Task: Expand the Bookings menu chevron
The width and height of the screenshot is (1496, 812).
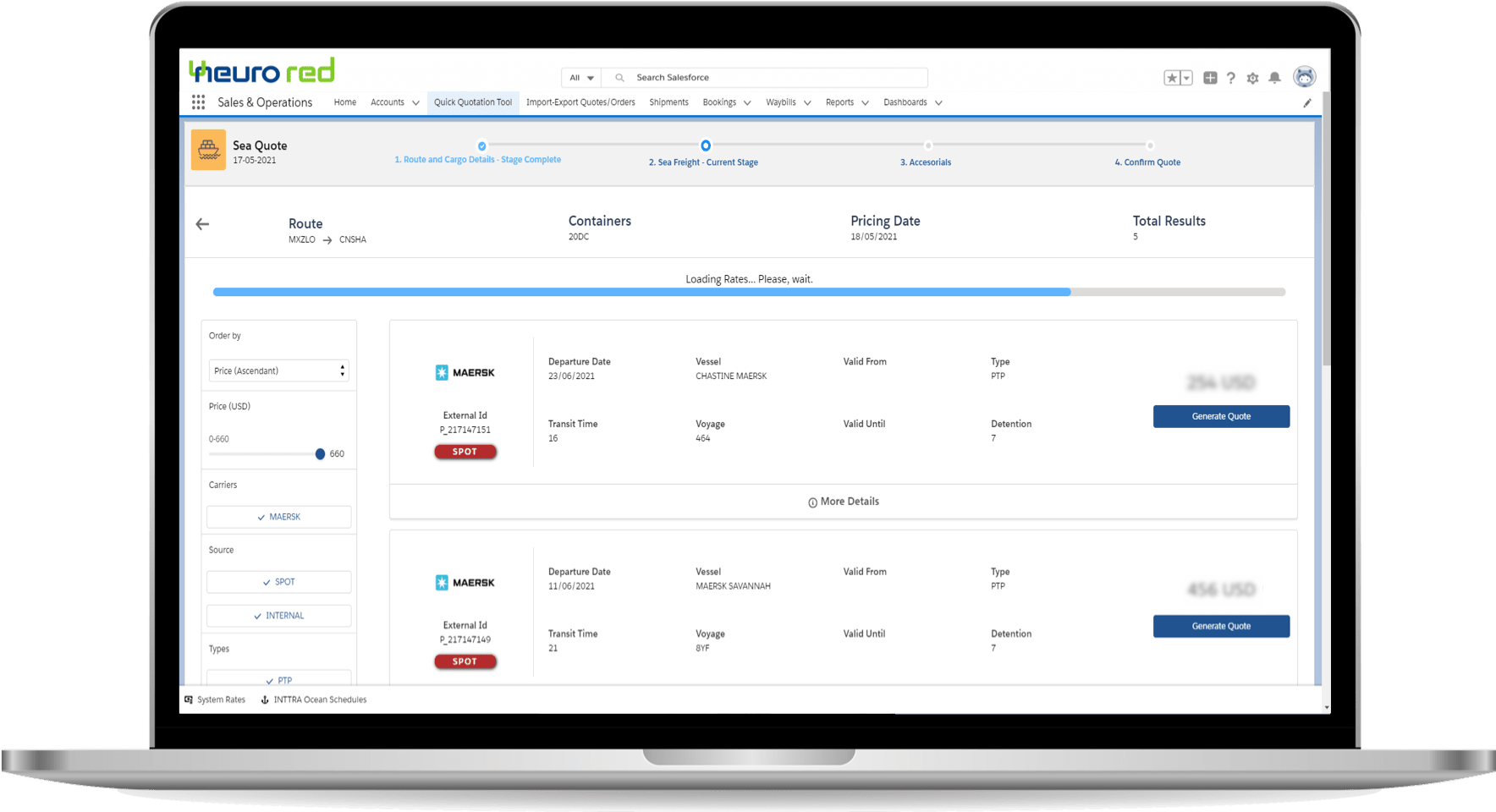Action: pyautogui.click(x=747, y=103)
